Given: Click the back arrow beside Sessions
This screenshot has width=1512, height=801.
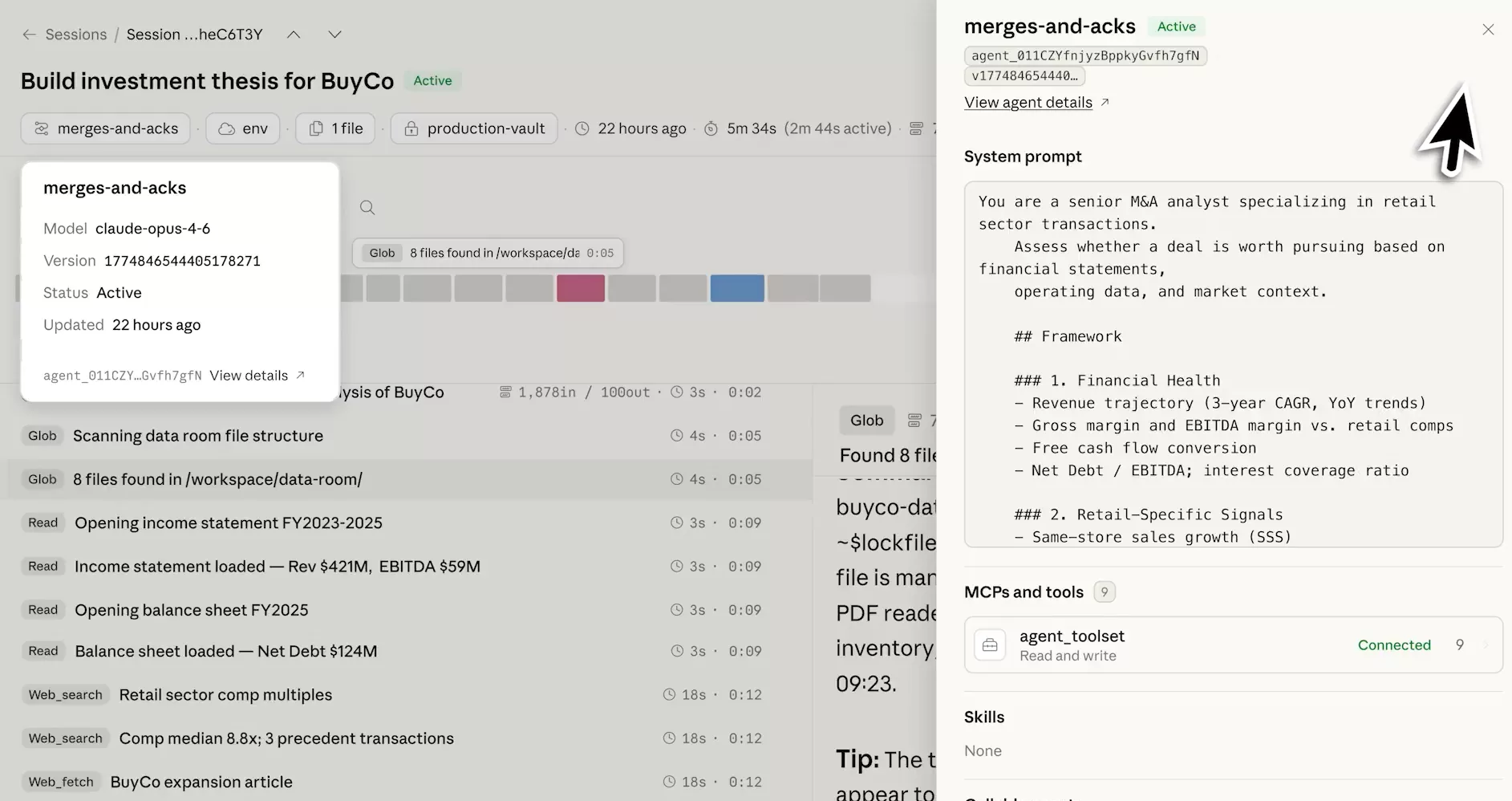Looking at the screenshot, I should pyautogui.click(x=29, y=34).
